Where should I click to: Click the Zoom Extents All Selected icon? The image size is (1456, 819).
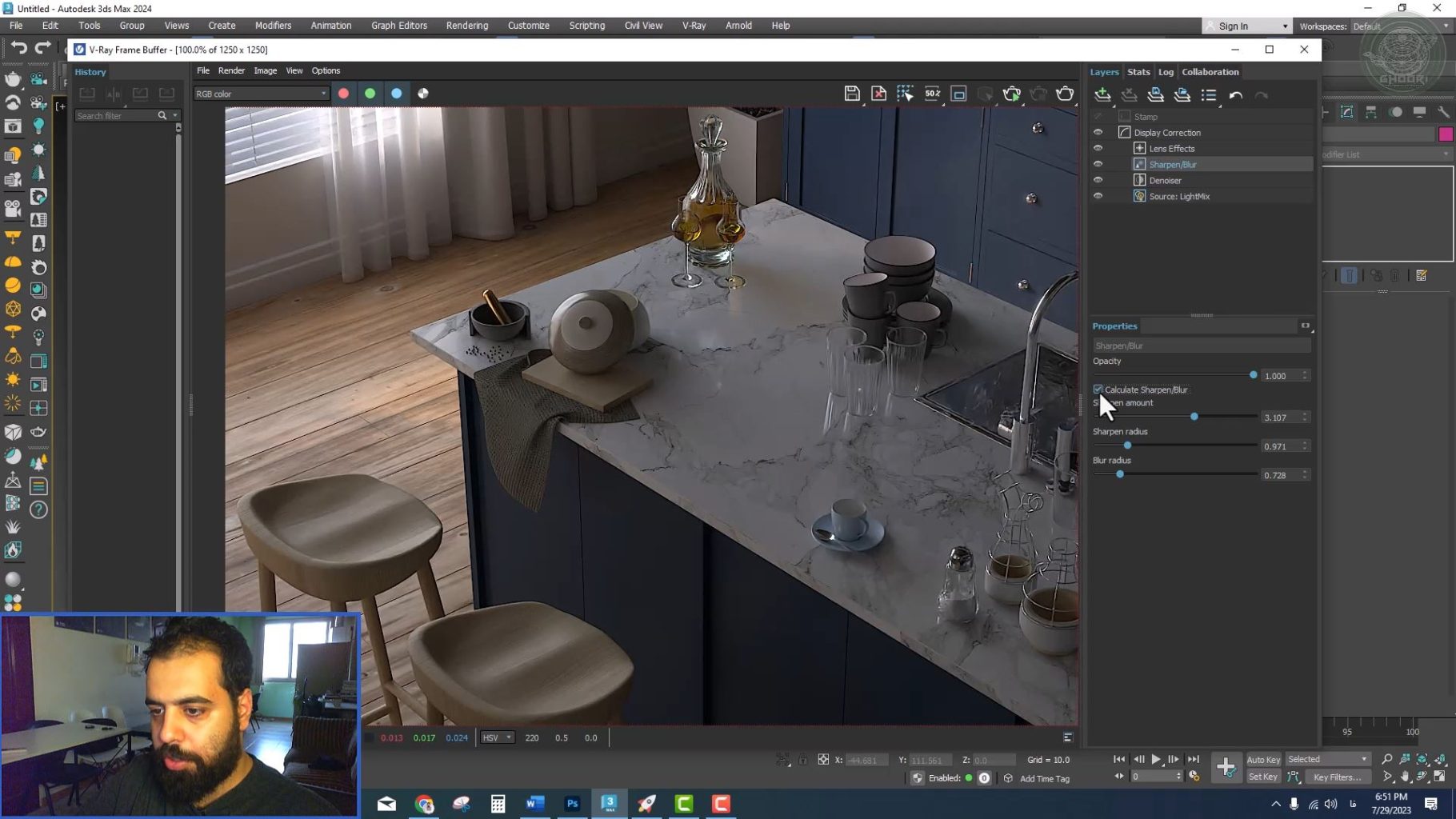click(x=1440, y=759)
